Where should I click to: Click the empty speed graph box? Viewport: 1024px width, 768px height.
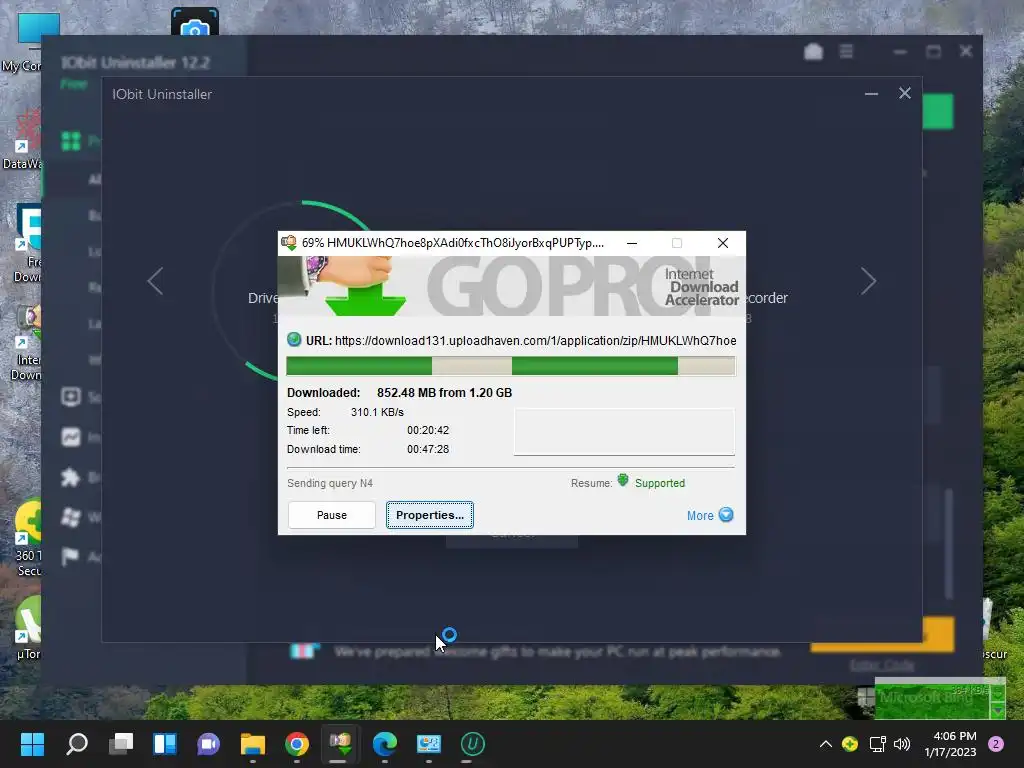(624, 432)
